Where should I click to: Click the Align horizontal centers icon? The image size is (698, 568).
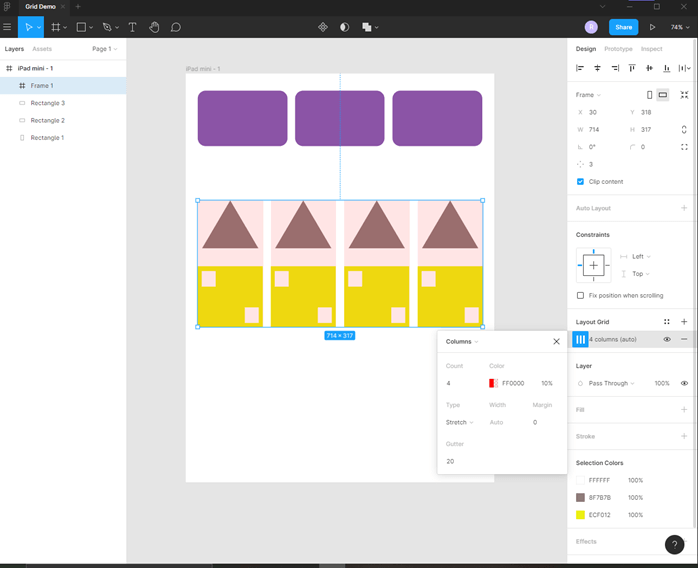click(x=597, y=68)
